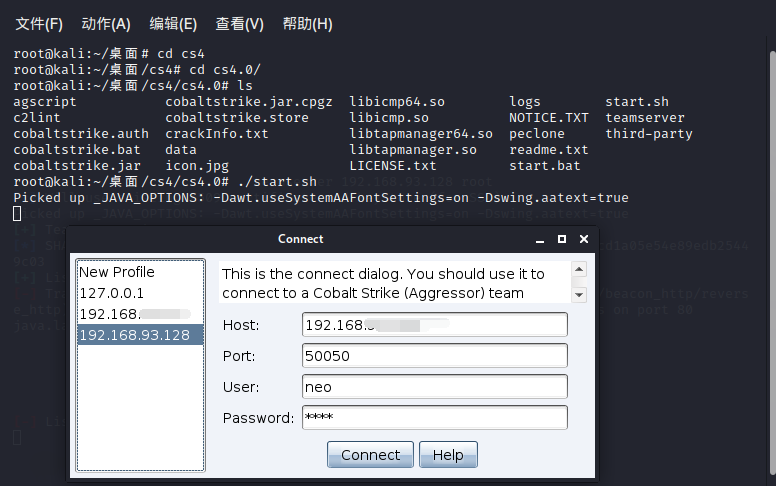
Task: Click the agscript file name
Action: click(45, 102)
